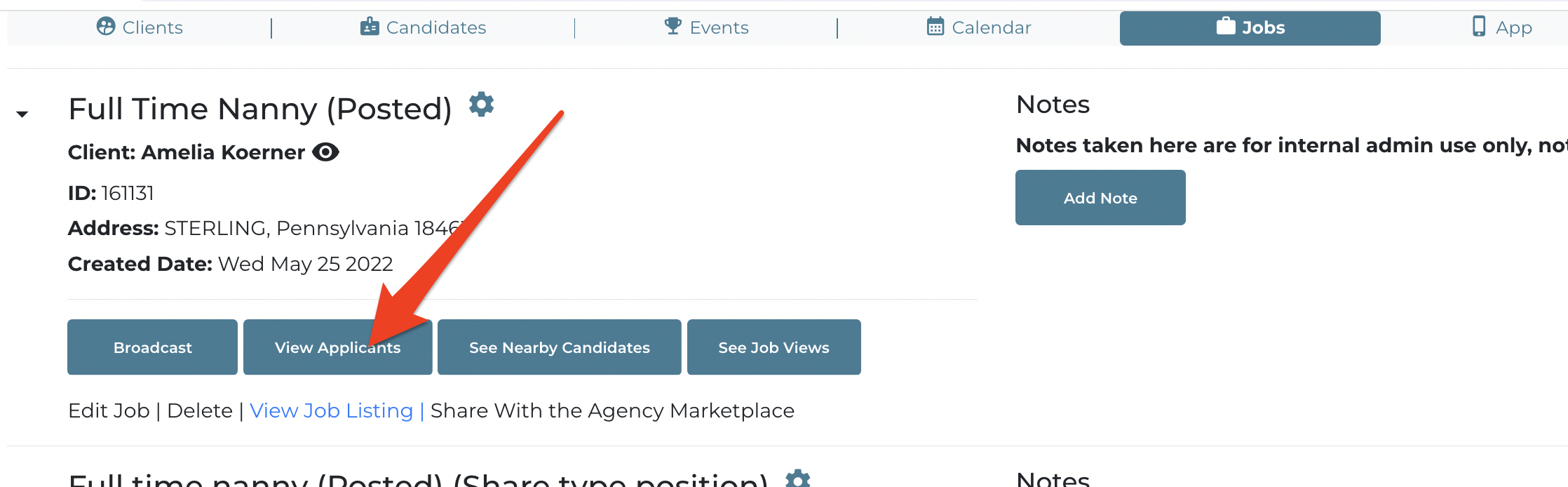Click the View Applicants button
The height and width of the screenshot is (487, 1568).
pyautogui.click(x=338, y=347)
